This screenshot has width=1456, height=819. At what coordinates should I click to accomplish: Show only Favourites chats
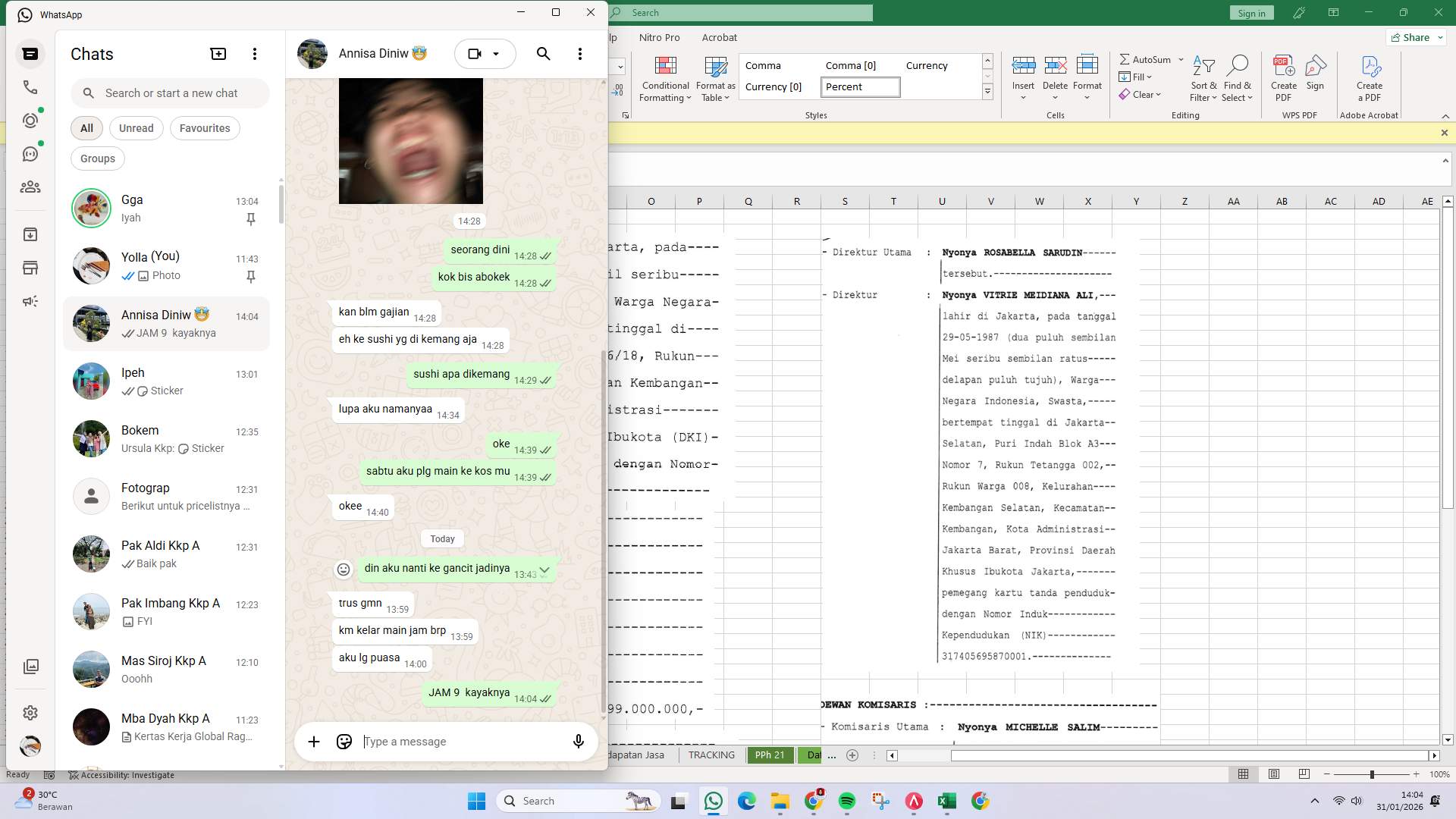point(204,127)
